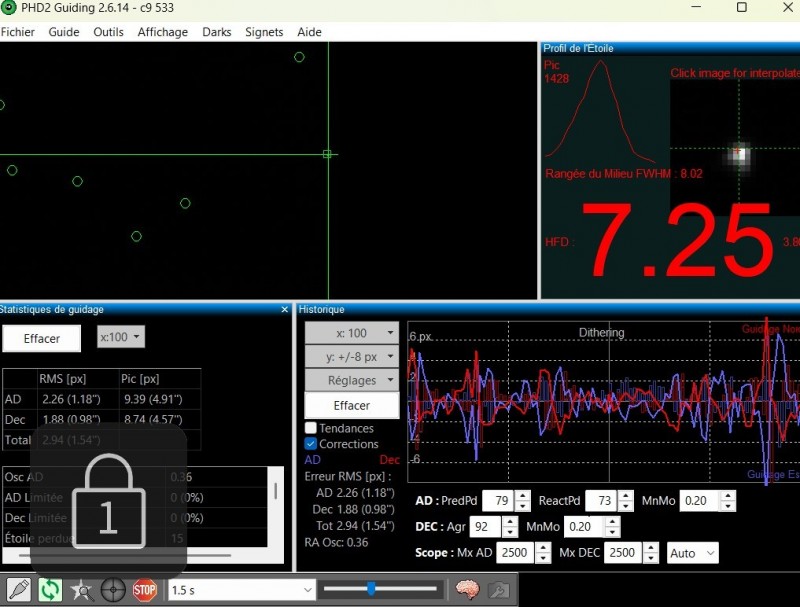The image size is (800, 607).
Task: Click the DEC Agr spinner arrows
Action: (510, 527)
